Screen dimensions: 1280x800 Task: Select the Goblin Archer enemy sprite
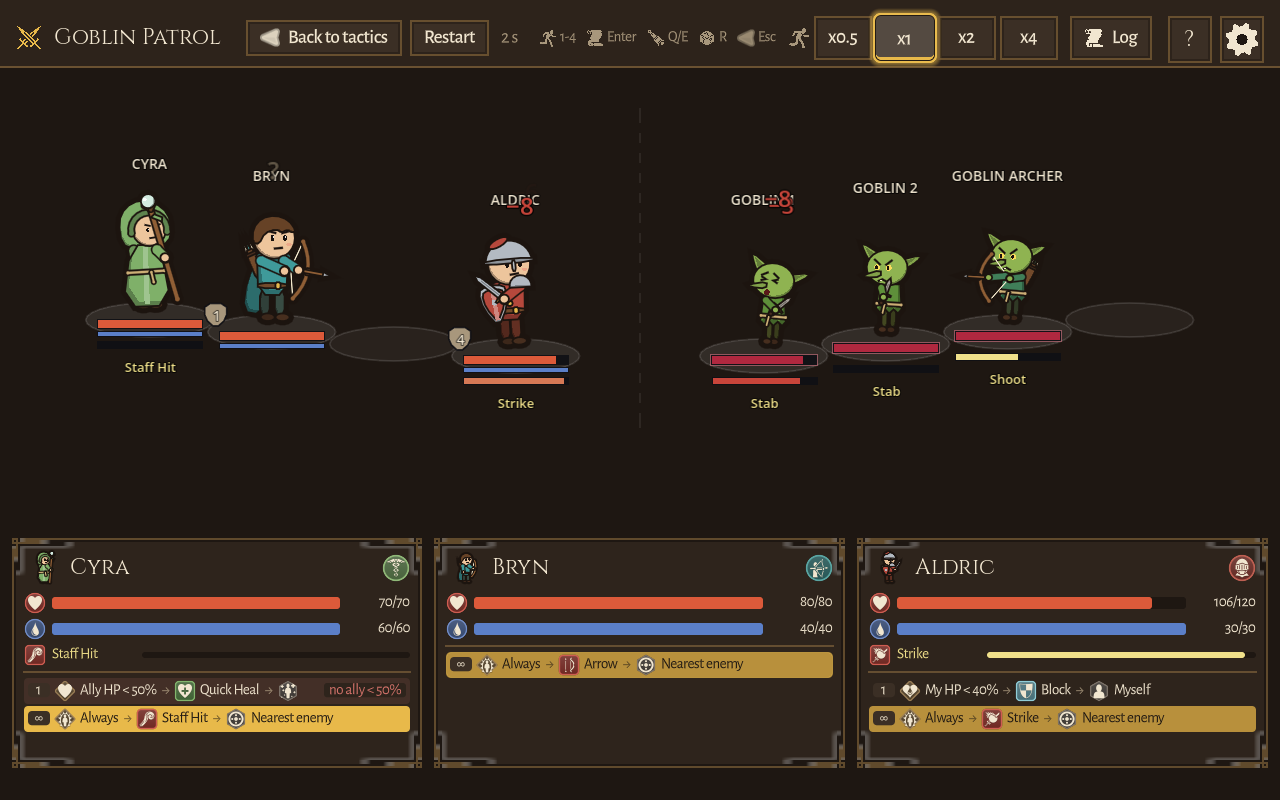point(1007,277)
